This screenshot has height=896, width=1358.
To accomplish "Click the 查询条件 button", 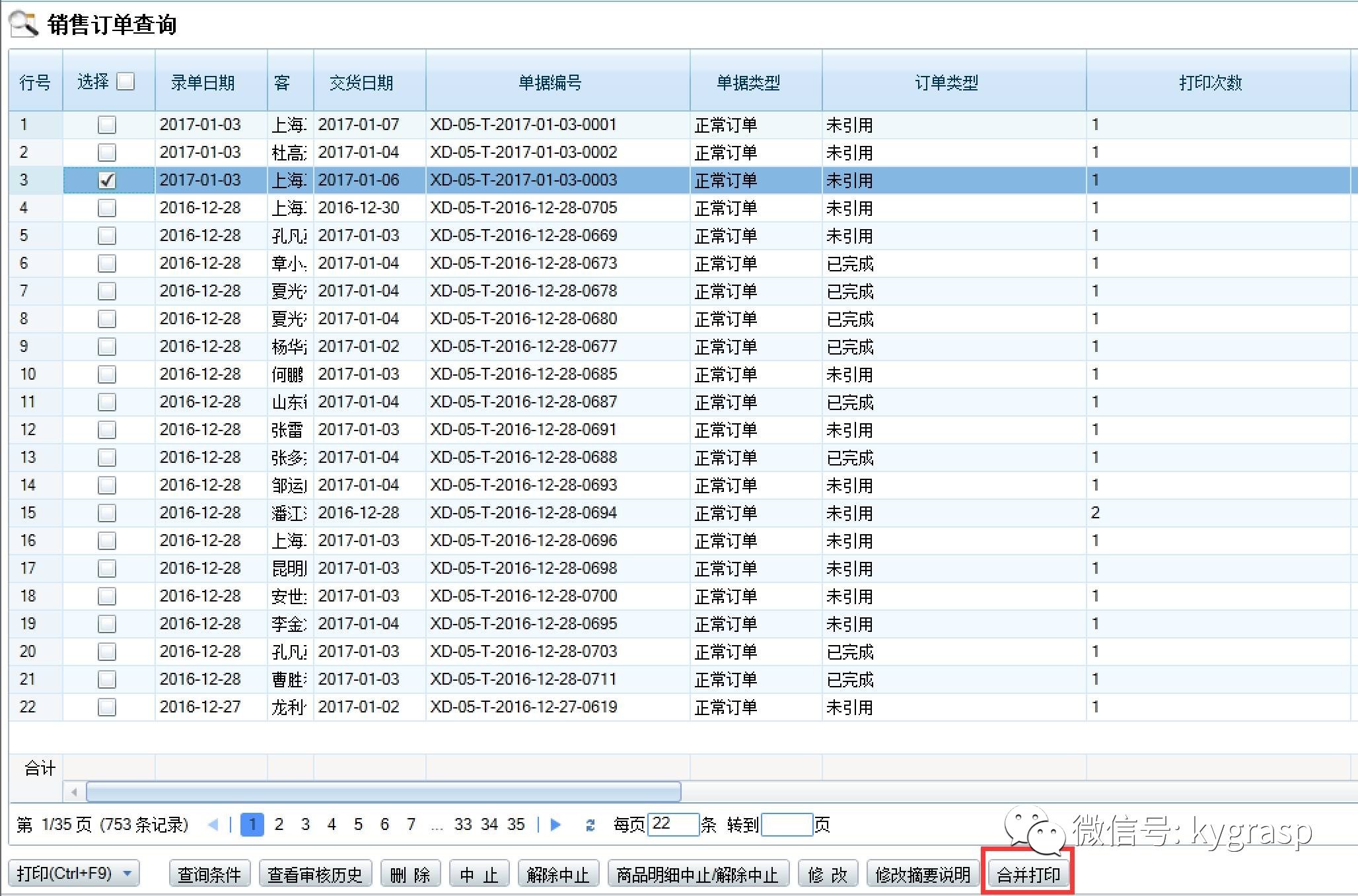I will click(209, 875).
